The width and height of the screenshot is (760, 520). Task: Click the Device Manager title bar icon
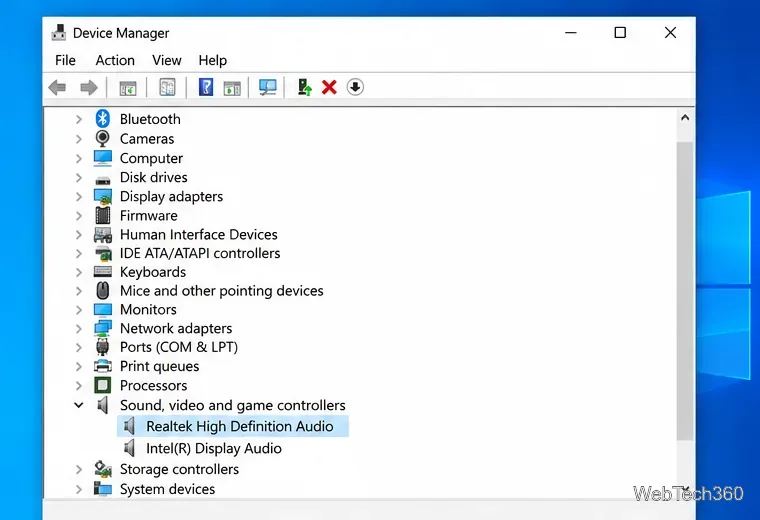59,32
